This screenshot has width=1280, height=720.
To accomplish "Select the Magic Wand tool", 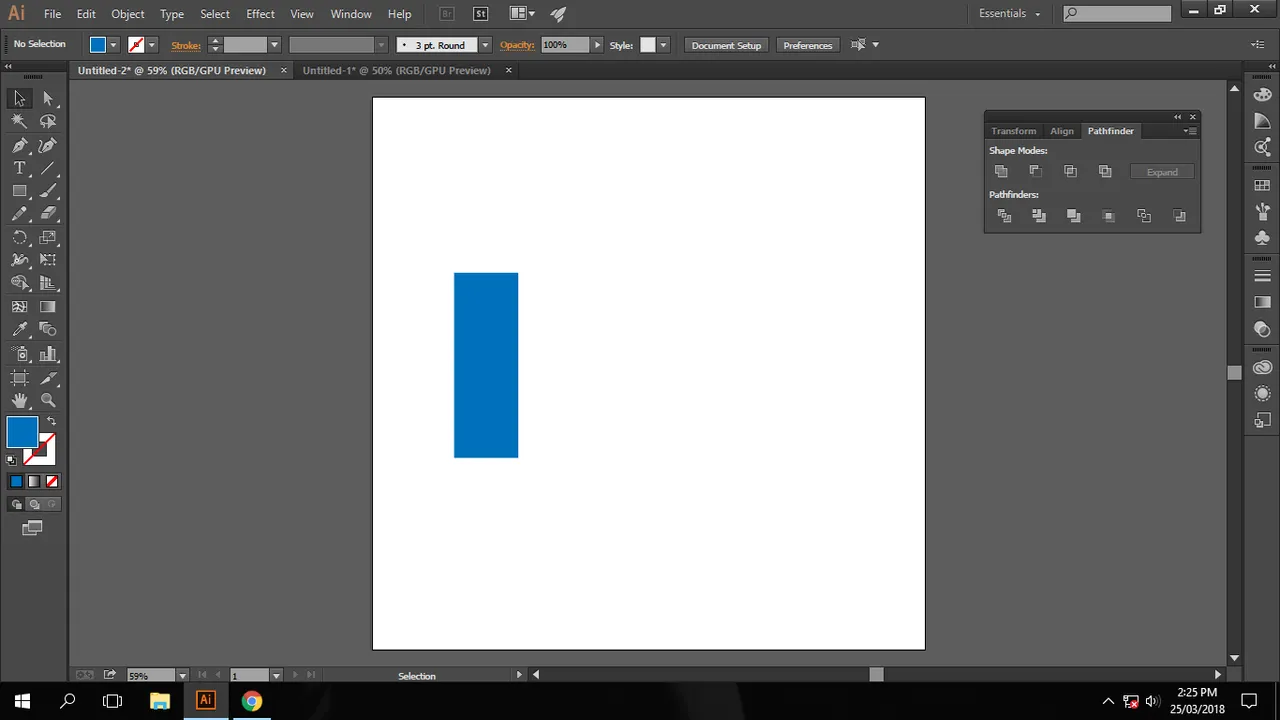I will coord(19,121).
